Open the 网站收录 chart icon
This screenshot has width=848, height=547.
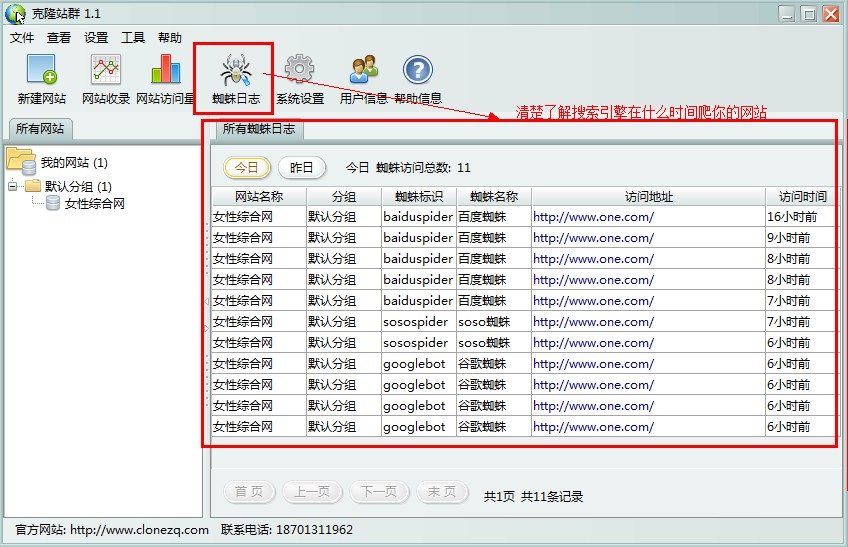(105, 70)
